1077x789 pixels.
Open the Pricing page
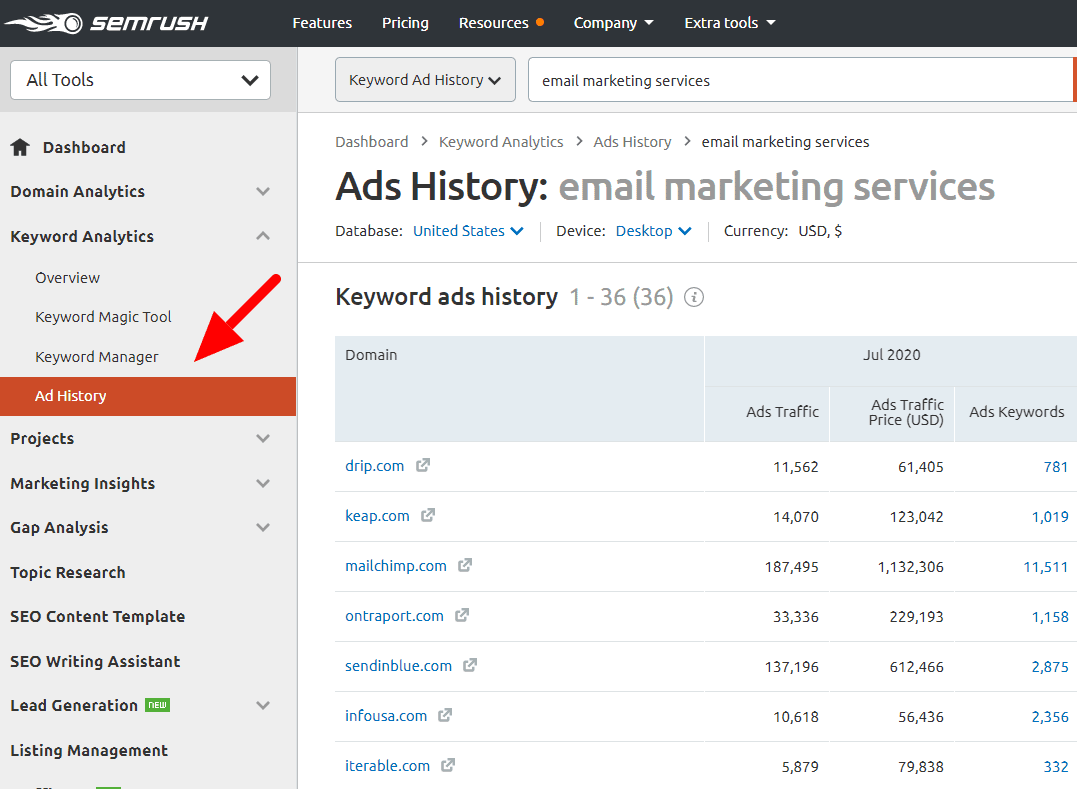[405, 23]
